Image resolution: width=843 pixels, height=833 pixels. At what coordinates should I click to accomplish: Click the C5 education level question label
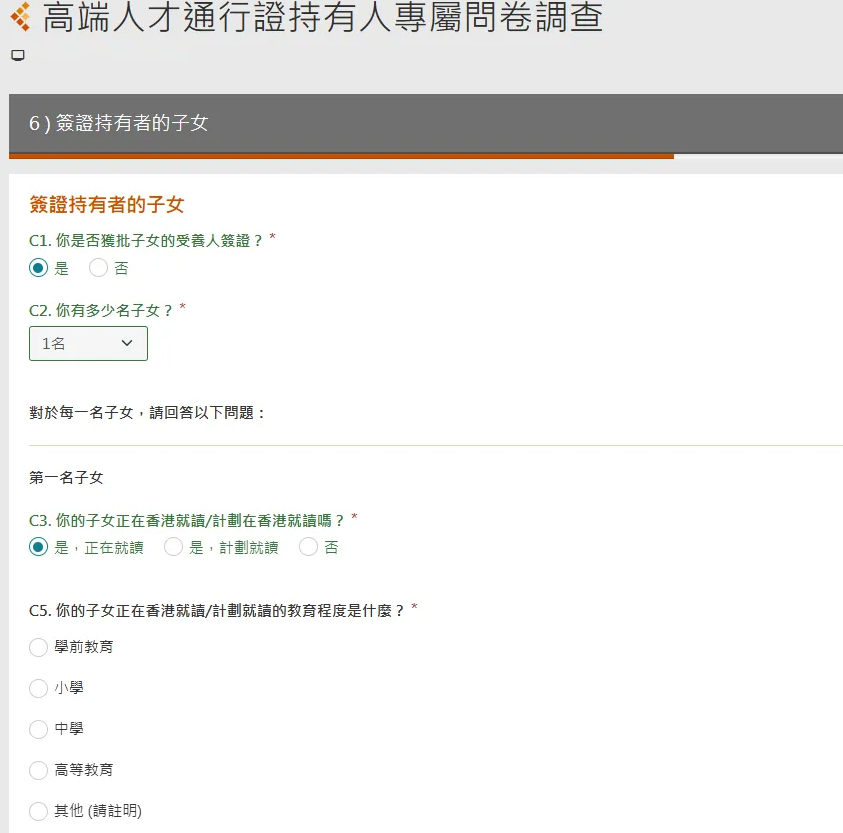click(x=216, y=610)
